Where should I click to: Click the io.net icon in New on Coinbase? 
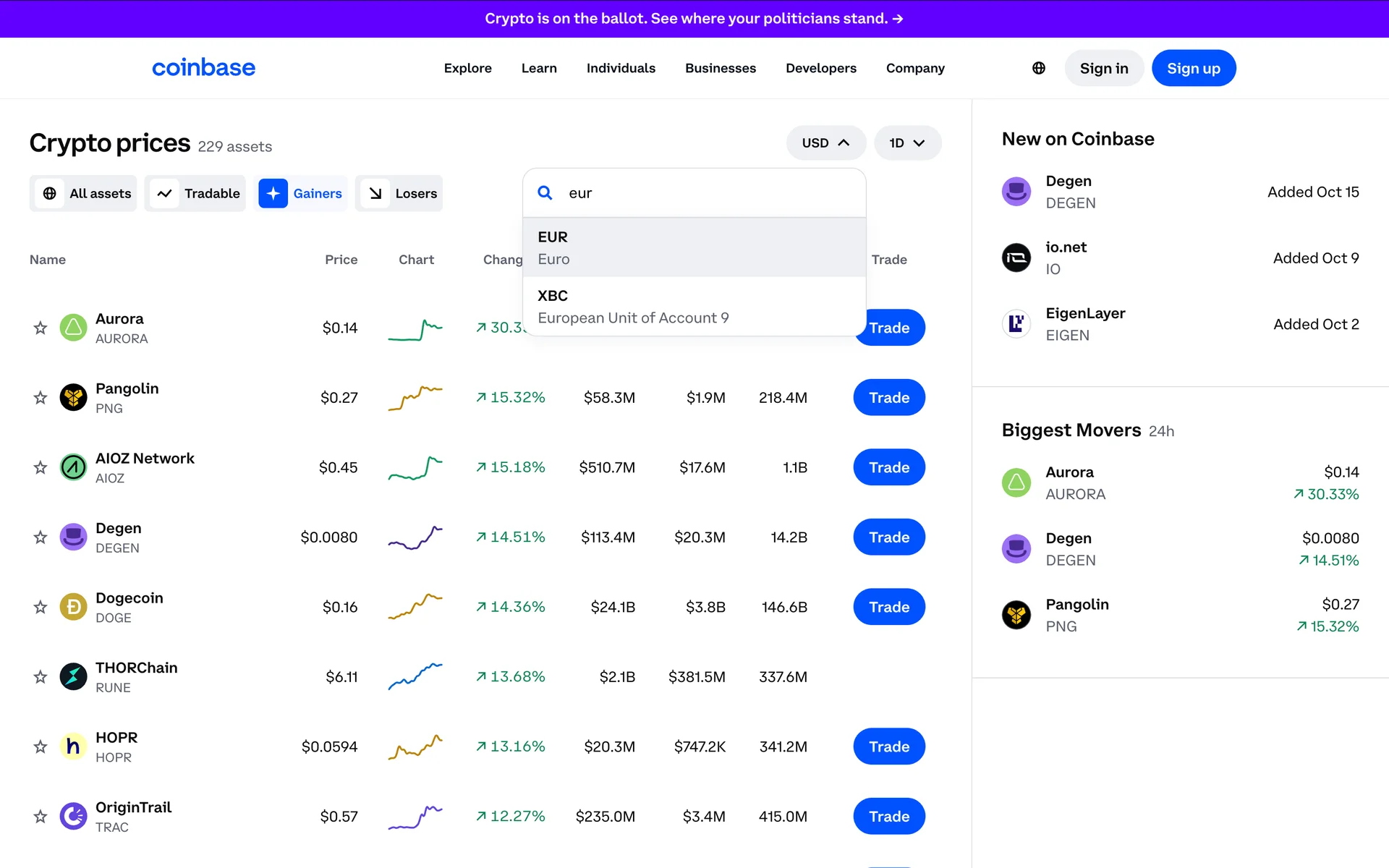click(1016, 258)
